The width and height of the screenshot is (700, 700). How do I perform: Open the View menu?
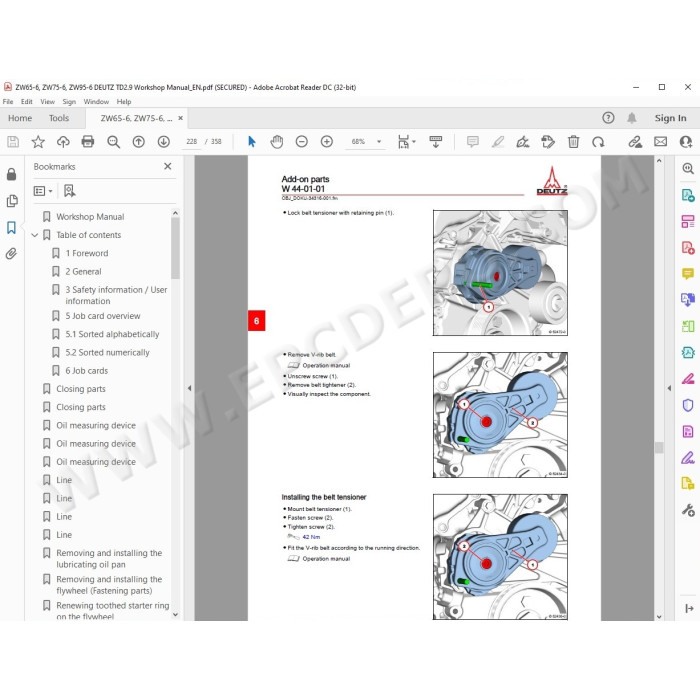tap(47, 102)
